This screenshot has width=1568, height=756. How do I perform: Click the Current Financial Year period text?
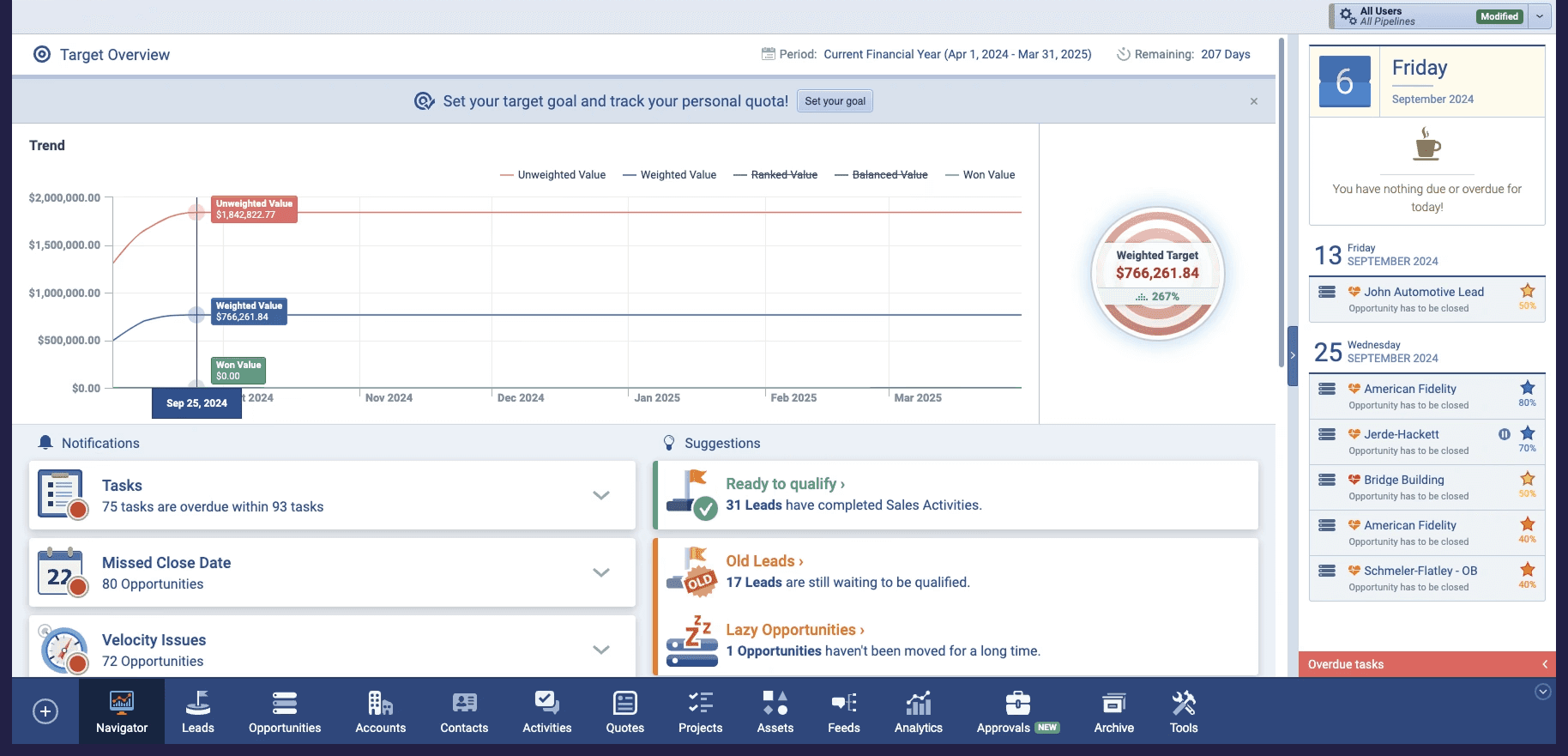[x=957, y=54]
